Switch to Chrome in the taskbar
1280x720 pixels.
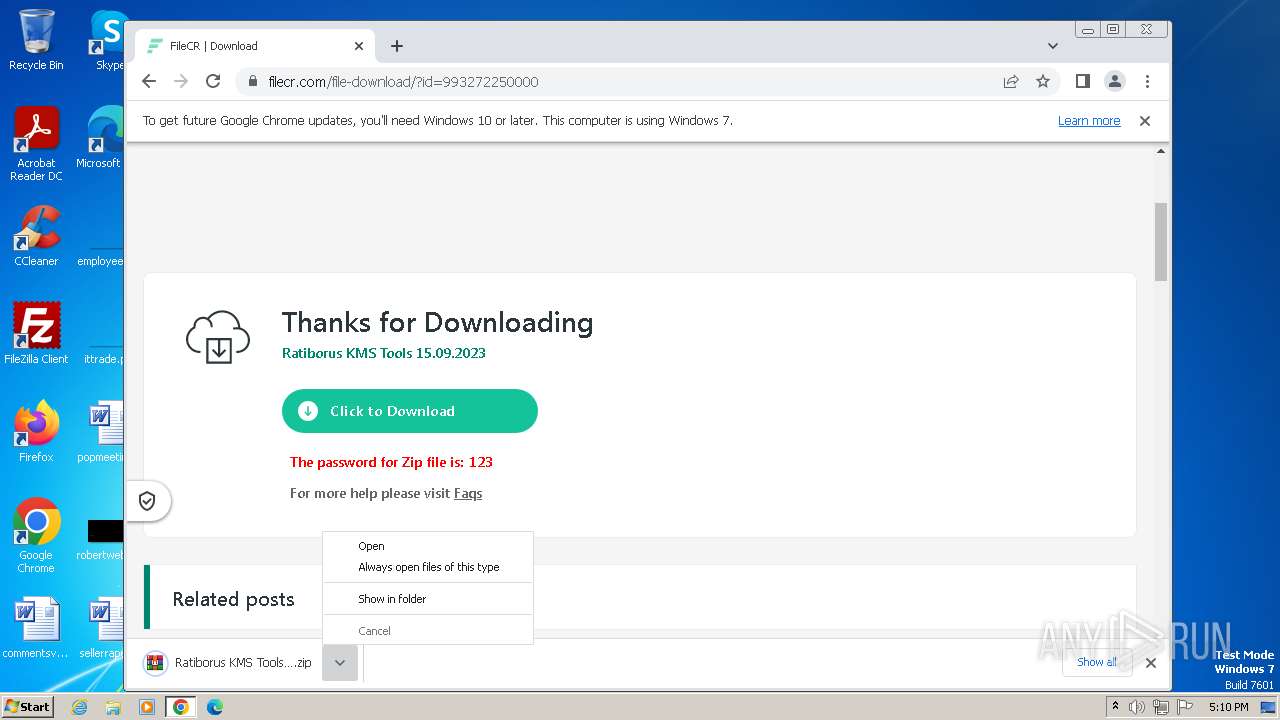pyautogui.click(x=181, y=707)
